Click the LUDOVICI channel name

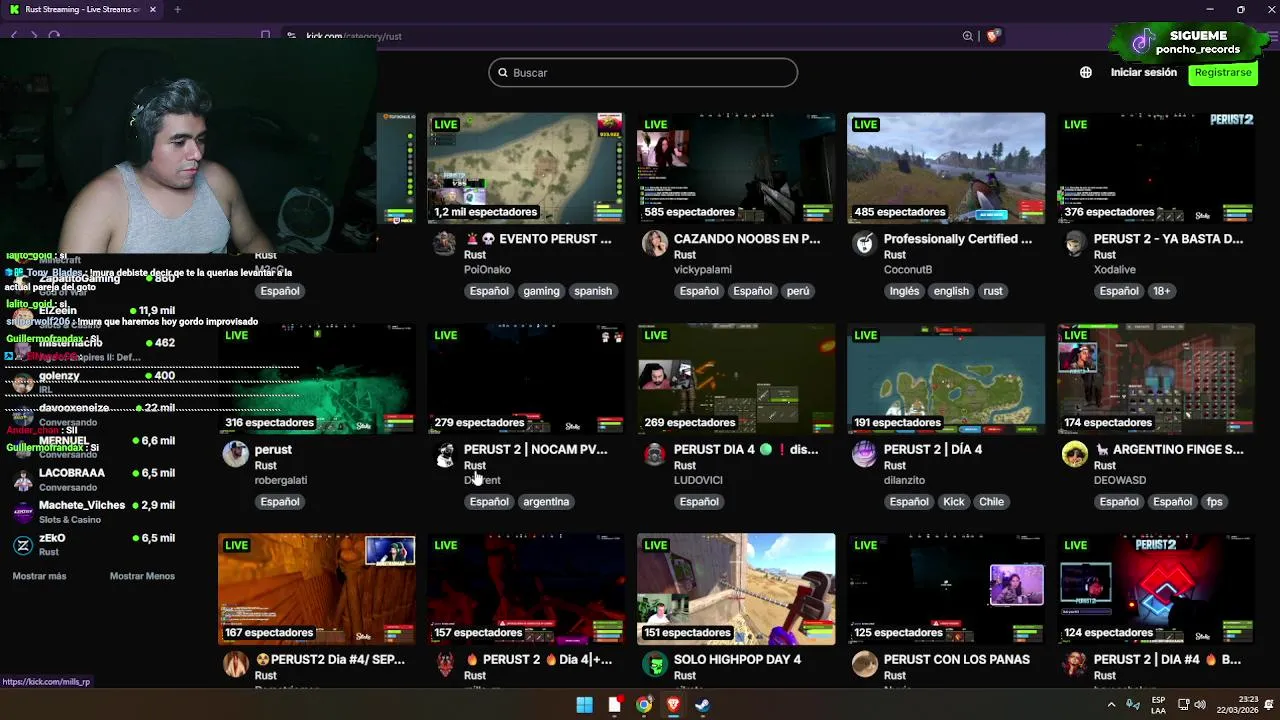coord(698,480)
